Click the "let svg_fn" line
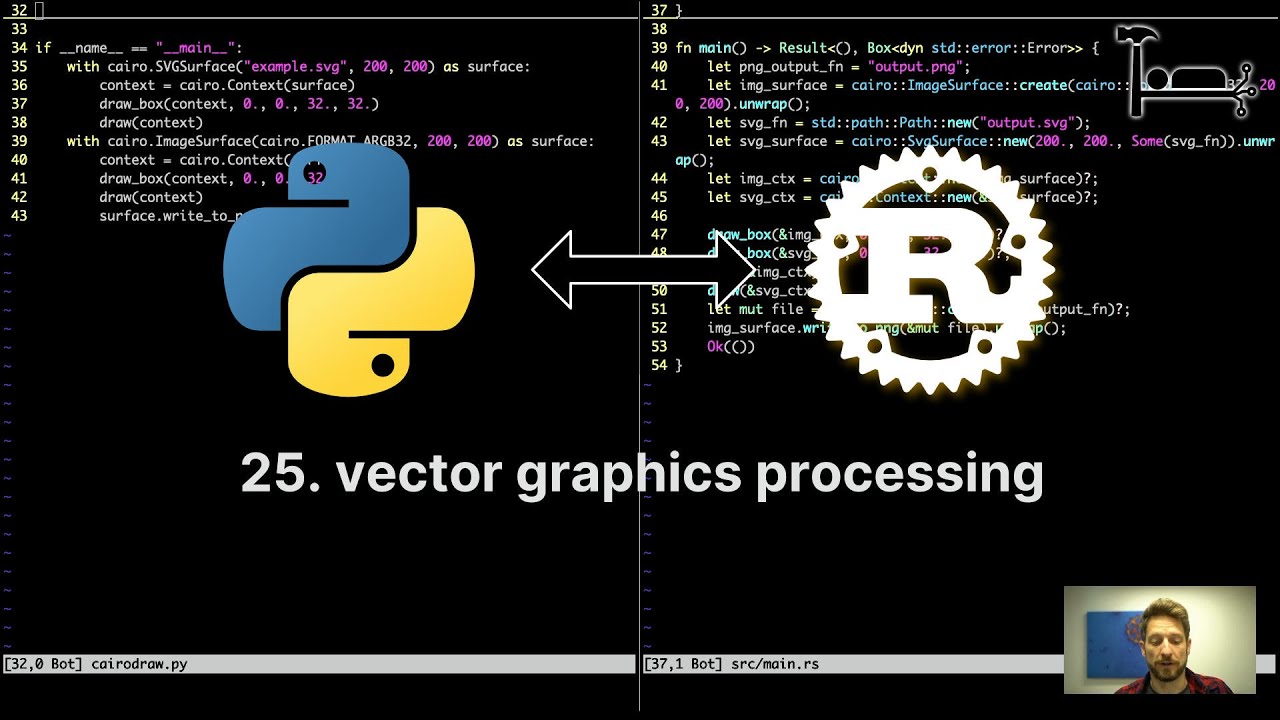Screen dimensions: 1280x720 [x=899, y=122]
